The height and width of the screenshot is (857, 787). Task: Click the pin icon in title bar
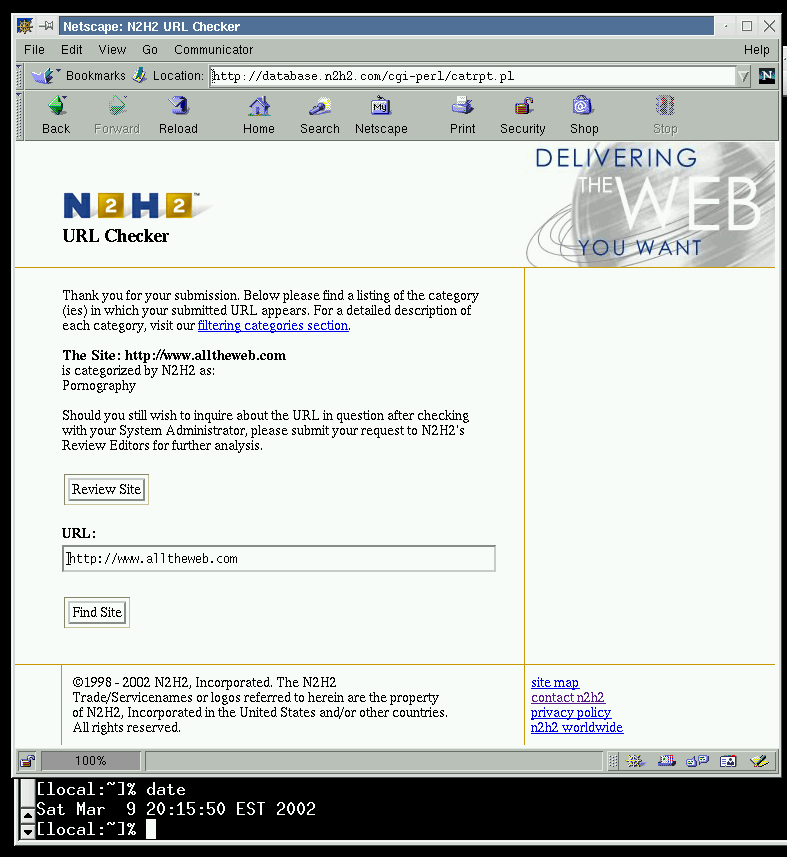tap(46, 26)
